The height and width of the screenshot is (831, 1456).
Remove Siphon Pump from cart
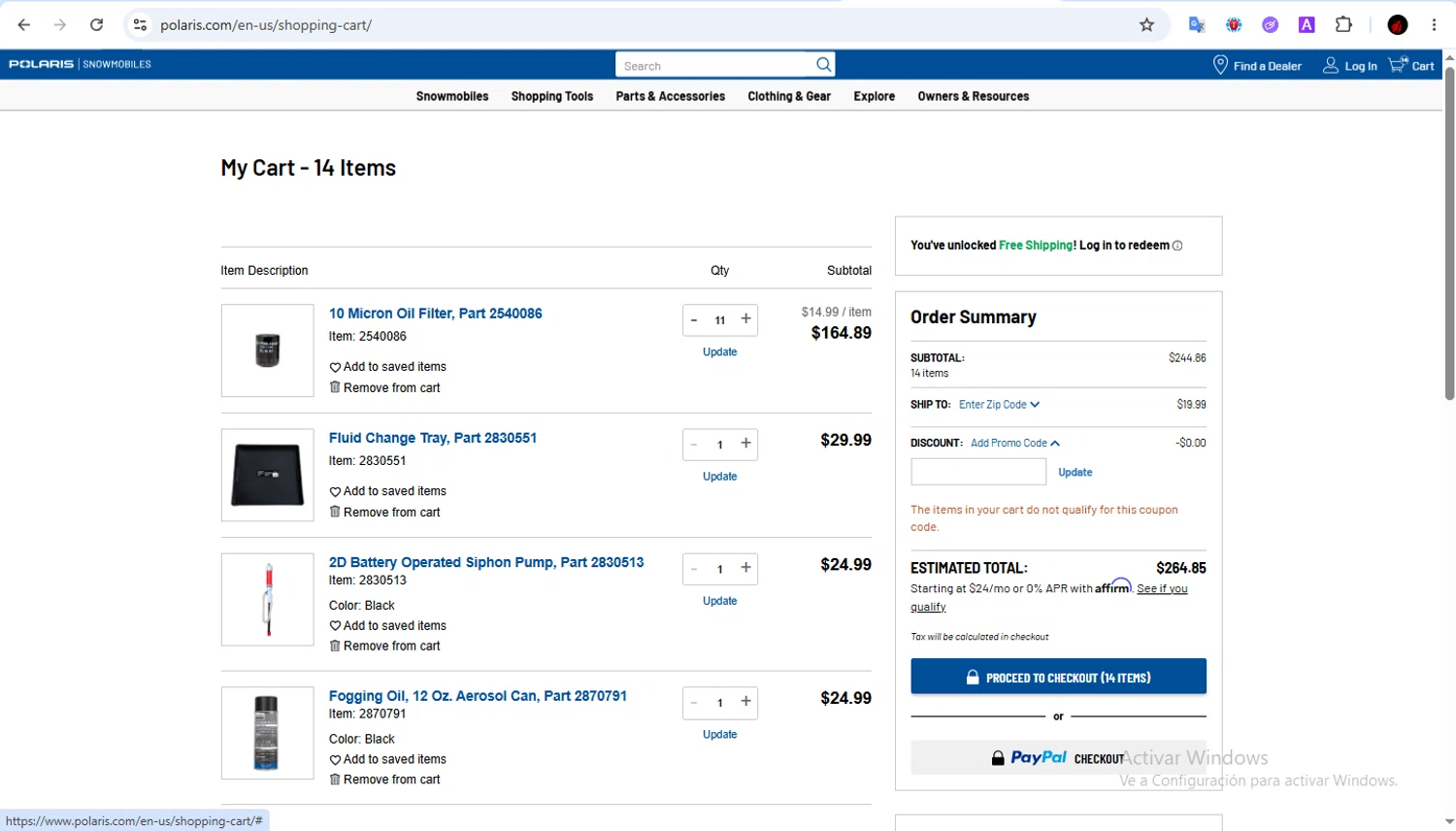pyautogui.click(x=385, y=646)
